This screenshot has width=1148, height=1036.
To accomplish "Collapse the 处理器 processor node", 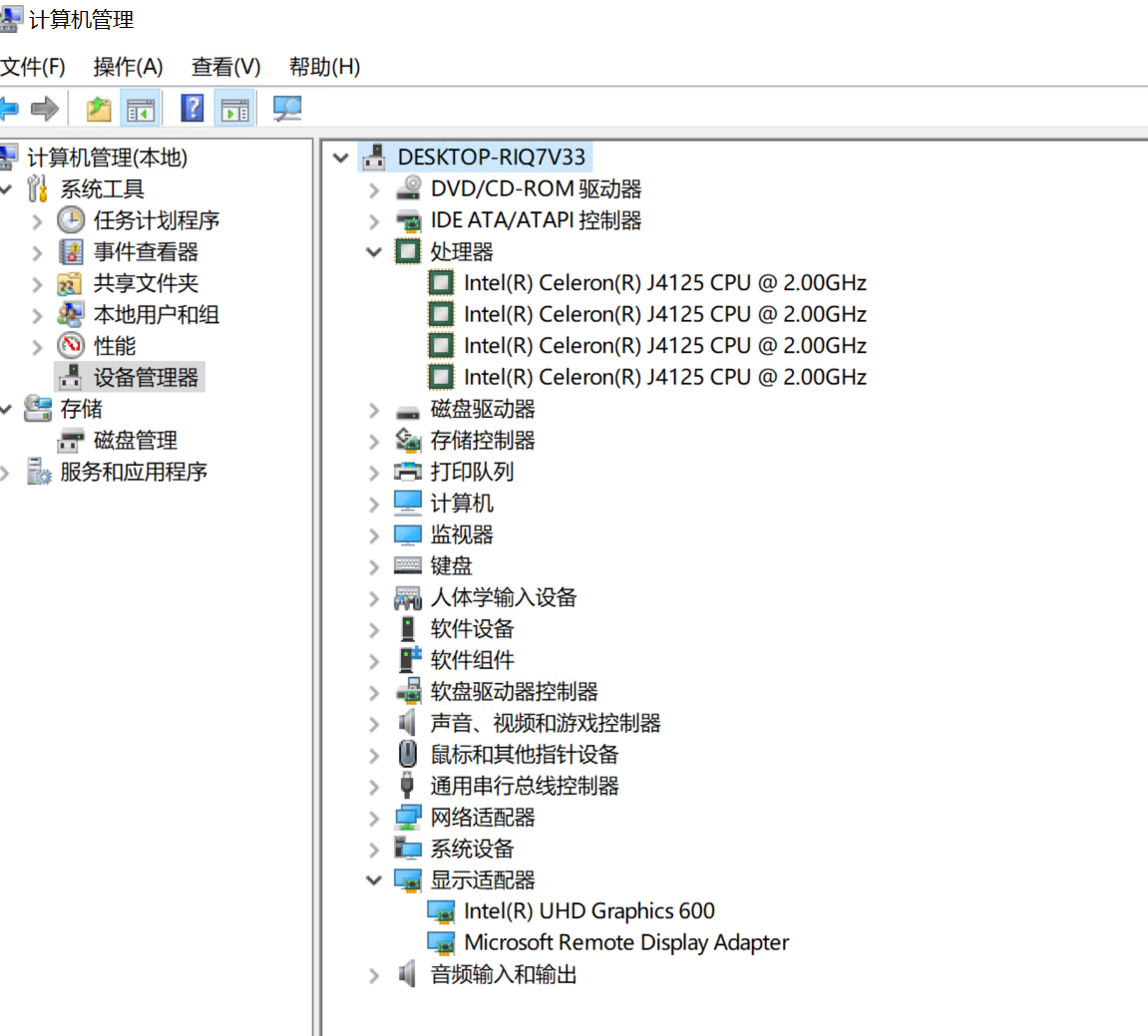I will coord(374,252).
